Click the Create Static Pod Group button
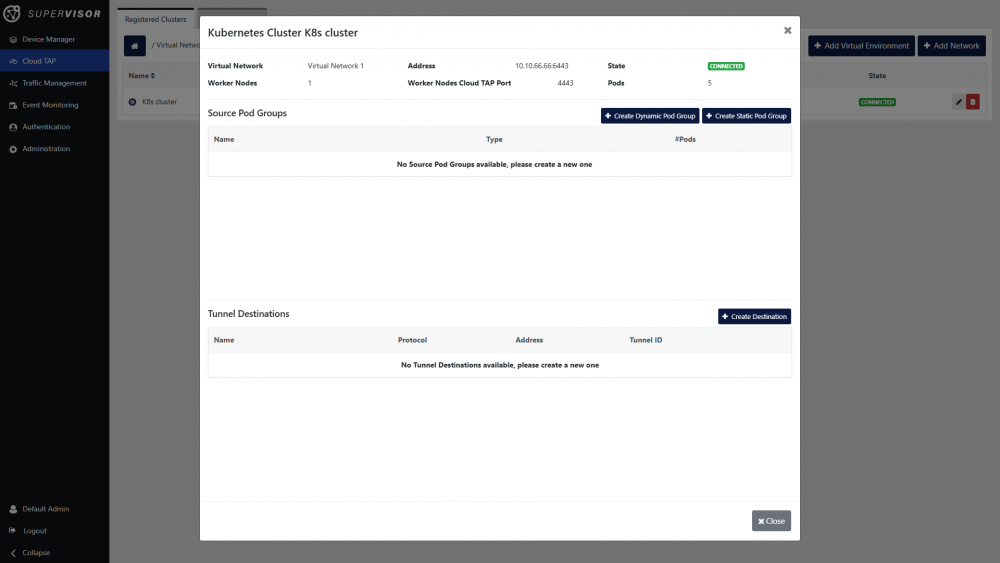Image resolution: width=1000 pixels, height=563 pixels. (746, 116)
